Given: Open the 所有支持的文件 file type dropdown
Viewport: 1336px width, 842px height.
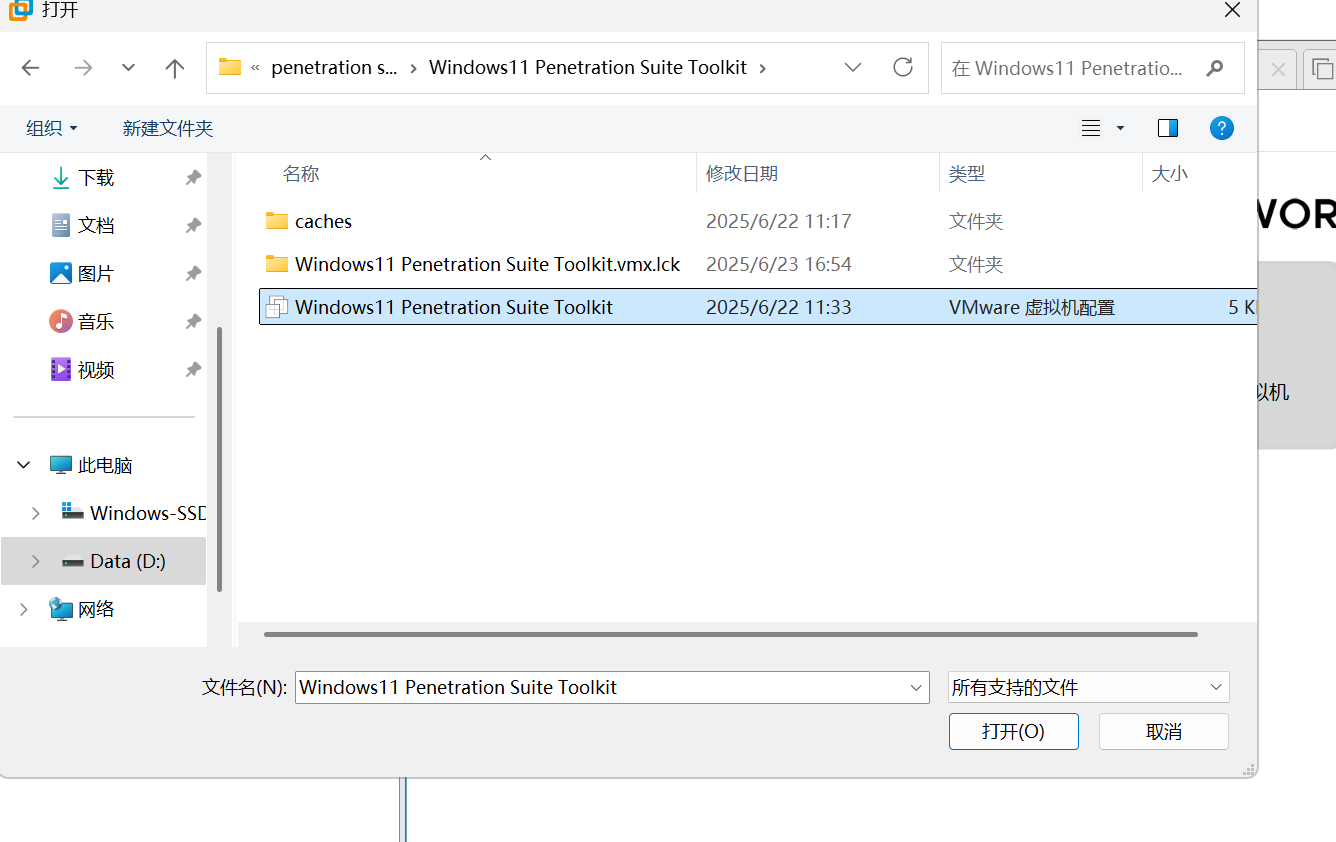Looking at the screenshot, I should pyautogui.click(x=1089, y=687).
